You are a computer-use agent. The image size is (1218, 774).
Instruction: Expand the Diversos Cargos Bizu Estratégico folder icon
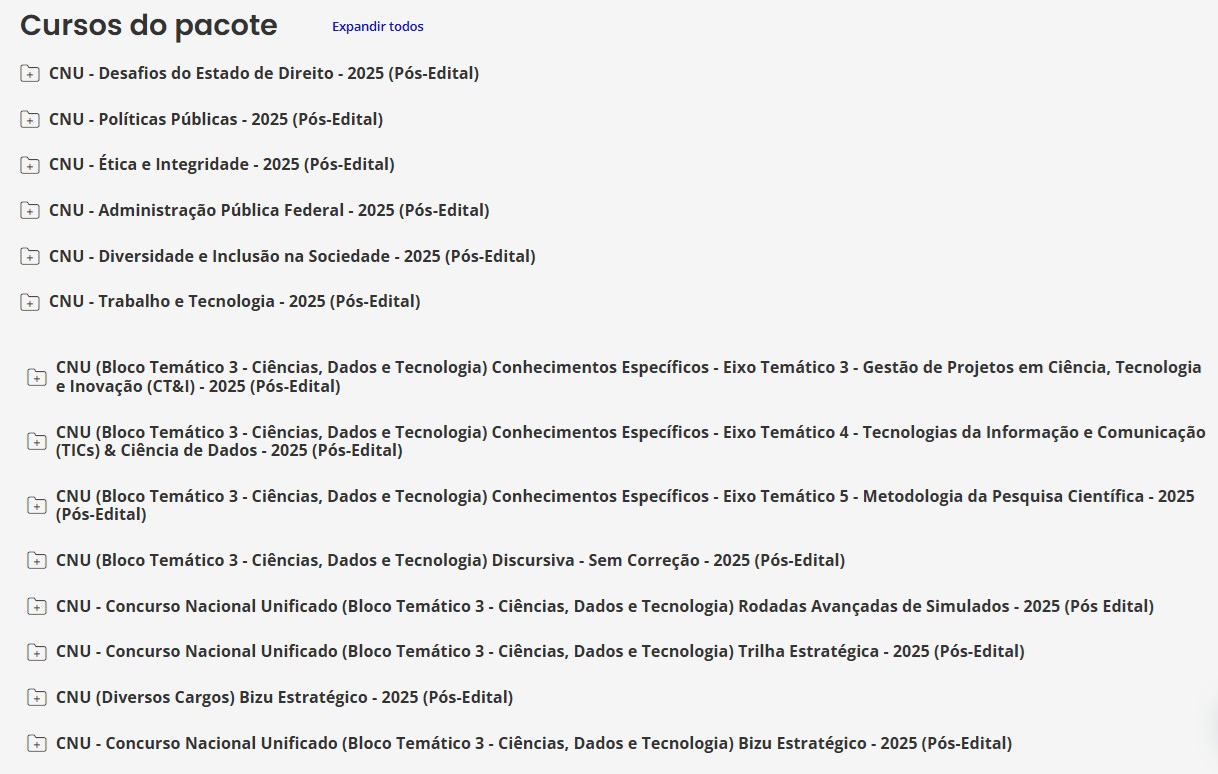coord(37,698)
